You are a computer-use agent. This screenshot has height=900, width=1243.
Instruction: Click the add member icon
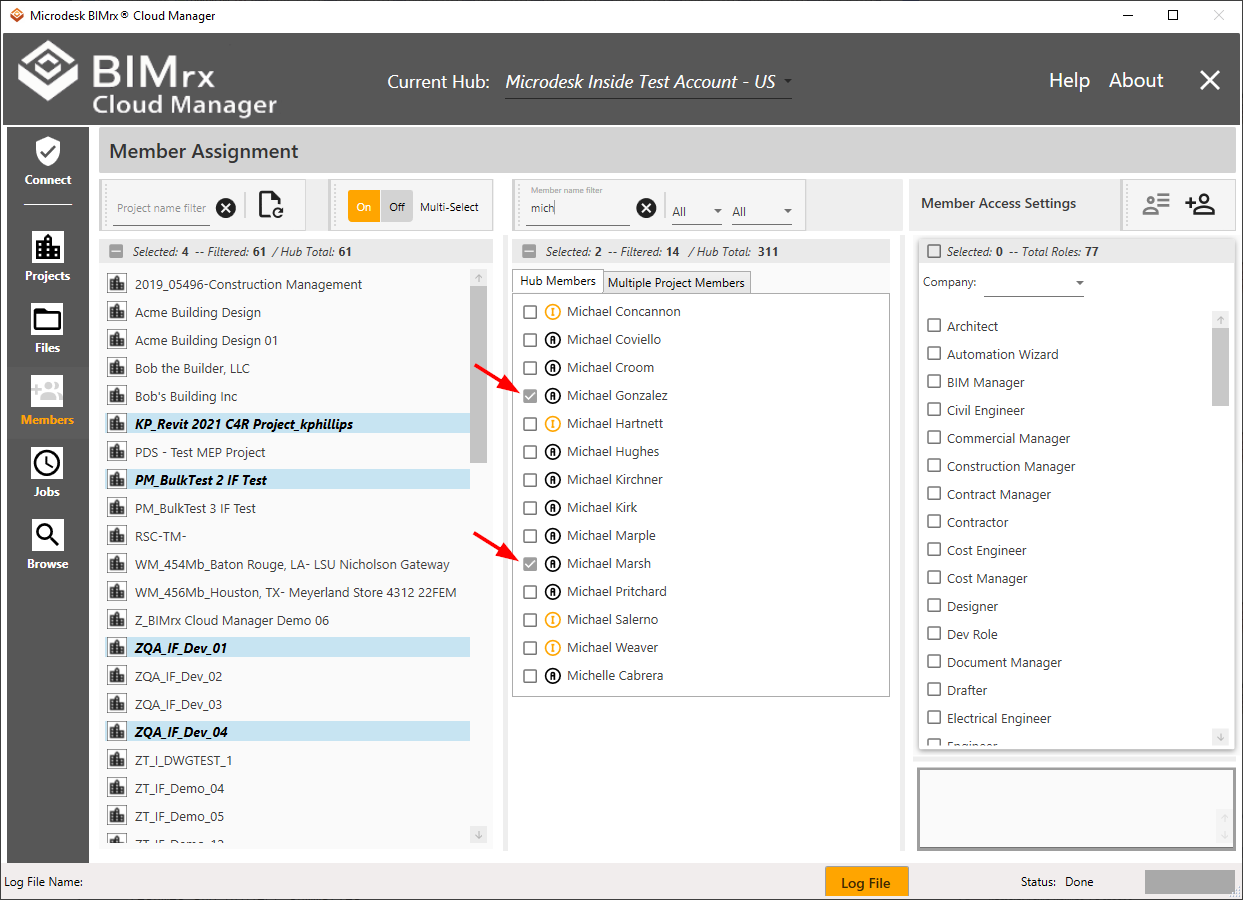click(1199, 204)
